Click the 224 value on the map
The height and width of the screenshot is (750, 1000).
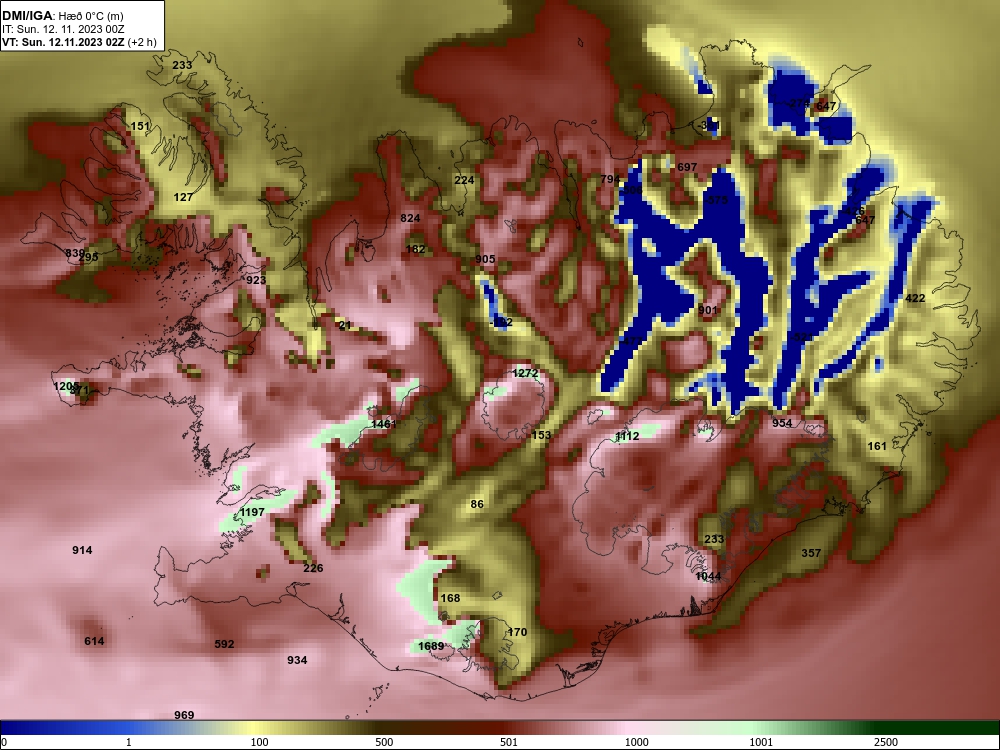pos(464,180)
